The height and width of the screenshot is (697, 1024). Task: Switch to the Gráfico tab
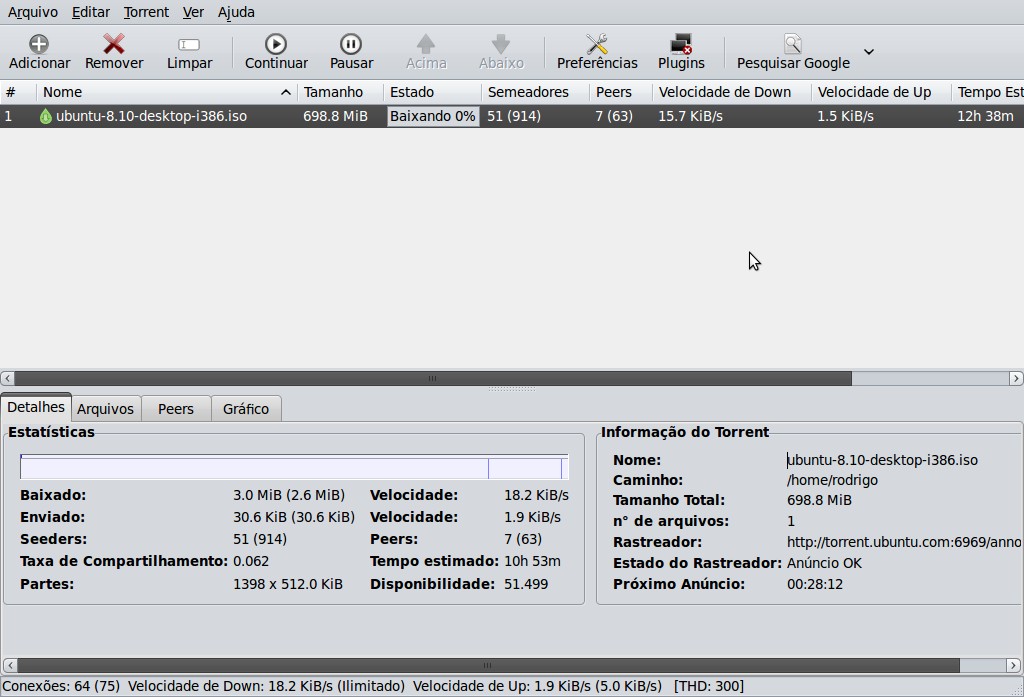(x=246, y=409)
